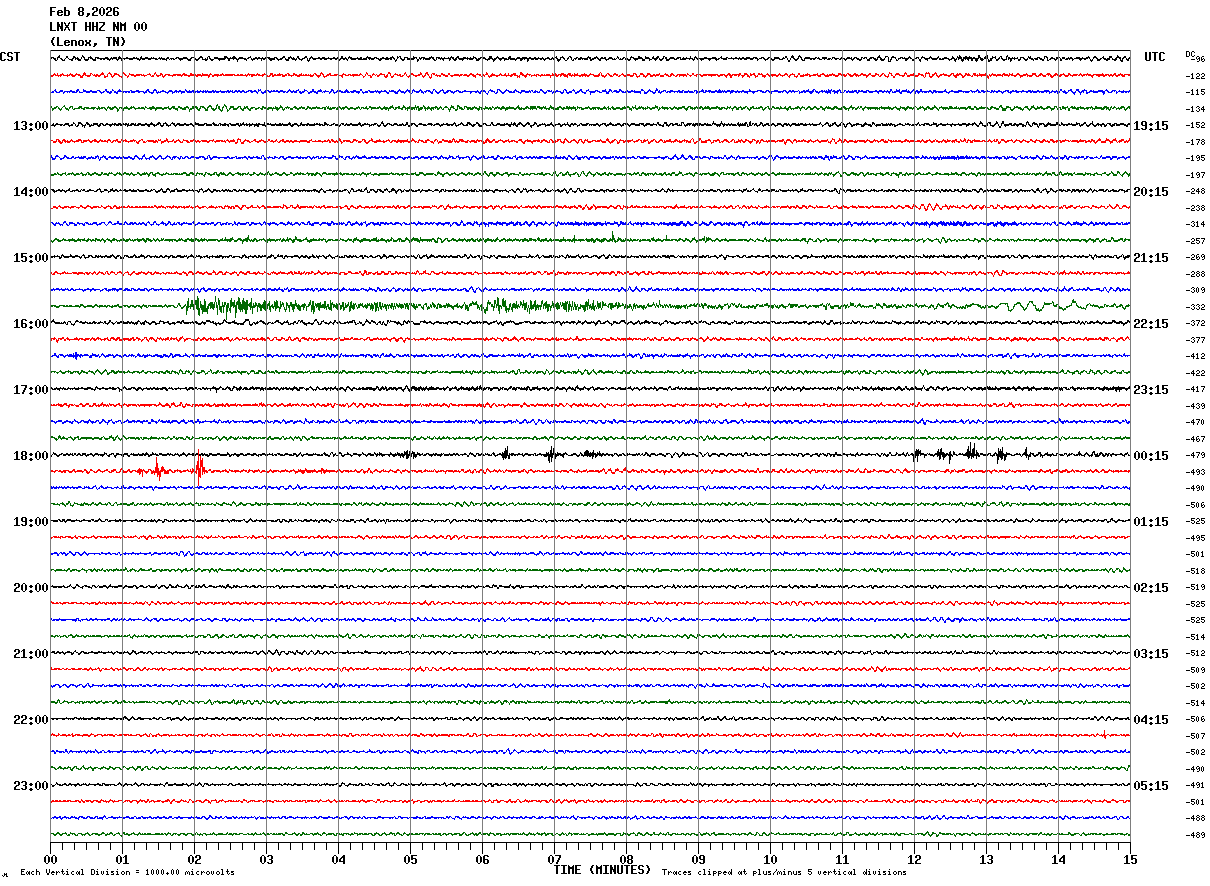The height and width of the screenshot is (886, 1210).
Task: Click minute axis tick label 01
Action: 122,859
